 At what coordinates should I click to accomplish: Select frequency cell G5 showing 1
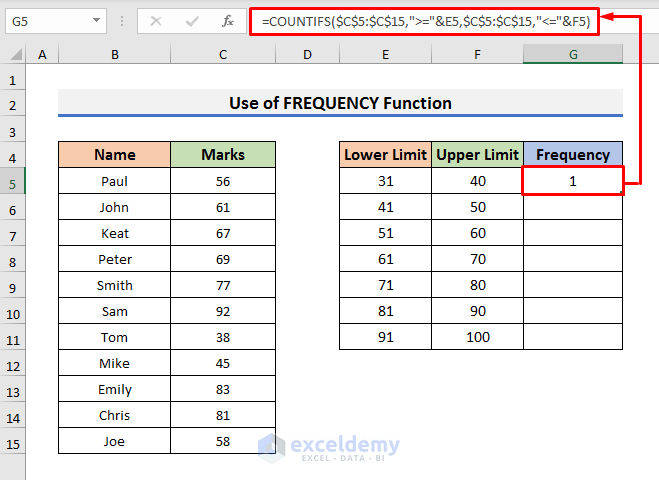pos(573,181)
